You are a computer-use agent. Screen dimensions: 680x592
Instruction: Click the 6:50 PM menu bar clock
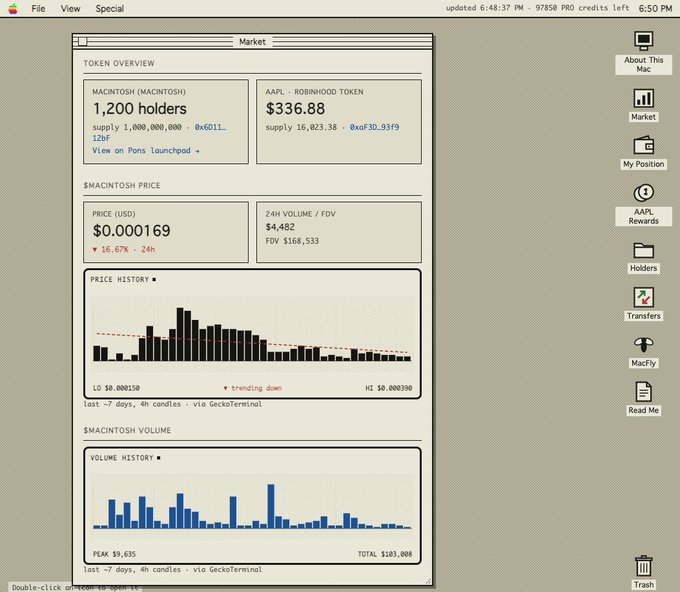(x=655, y=8)
